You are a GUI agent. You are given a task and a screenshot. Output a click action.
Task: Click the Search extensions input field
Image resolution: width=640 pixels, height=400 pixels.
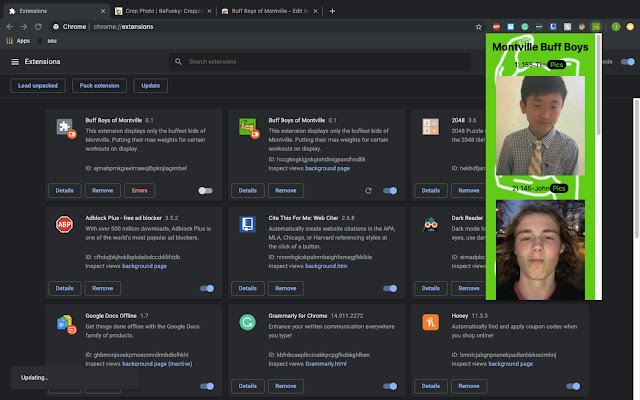(320, 62)
